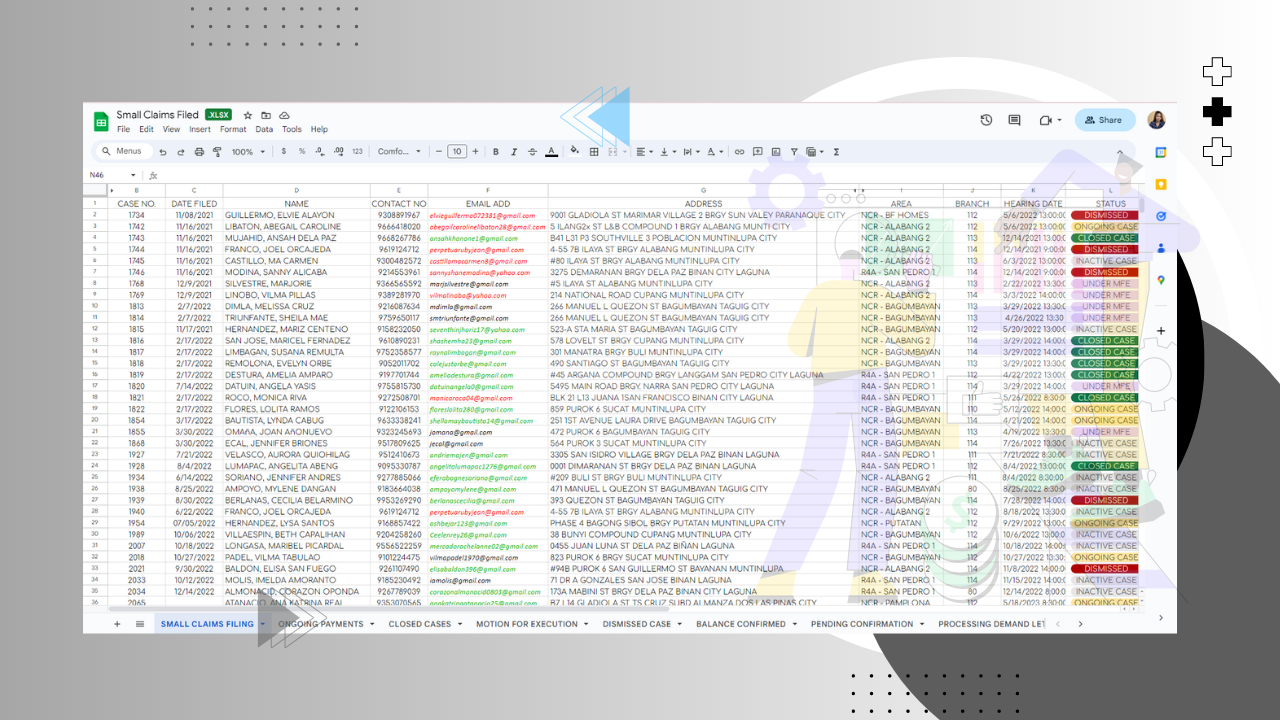Print the spreadsheet
The height and width of the screenshot is (720, 1280).
(x=199, y=152)
